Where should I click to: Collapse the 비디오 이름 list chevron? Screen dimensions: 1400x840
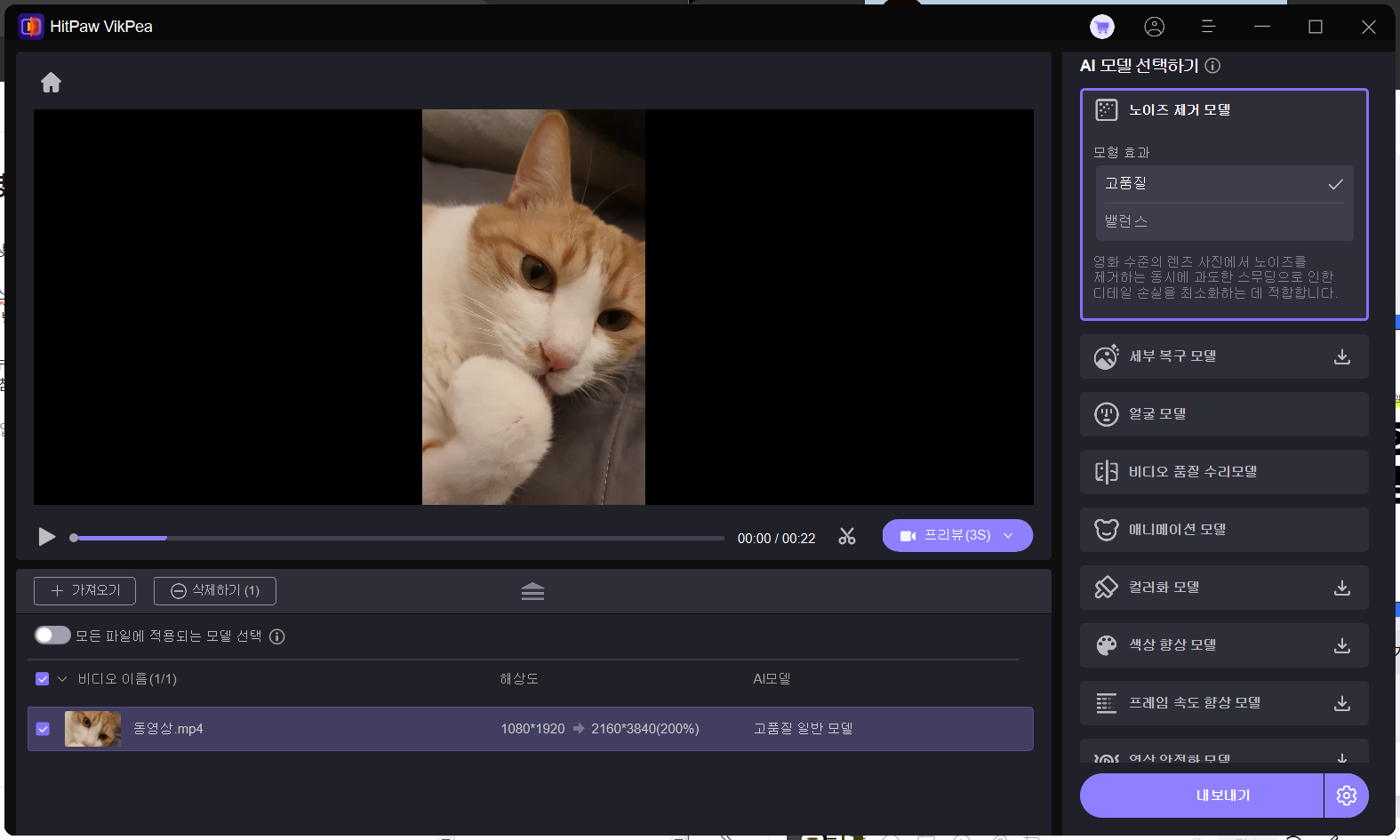point(62,679)
